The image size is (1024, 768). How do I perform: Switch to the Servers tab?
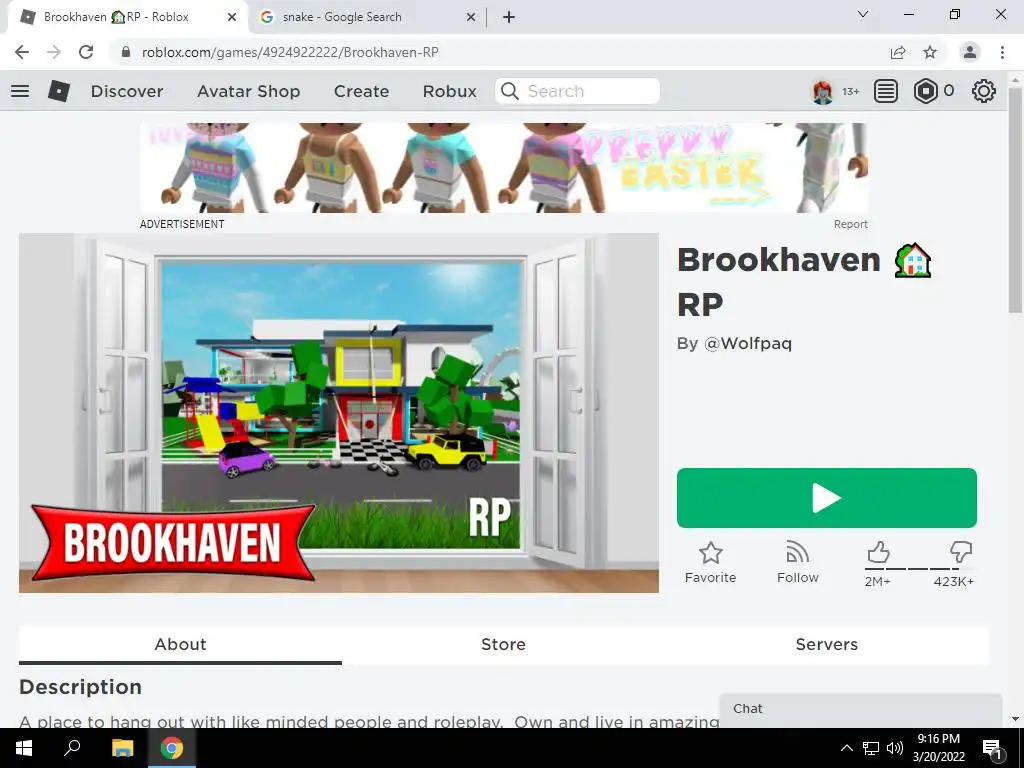pos(826,645)
